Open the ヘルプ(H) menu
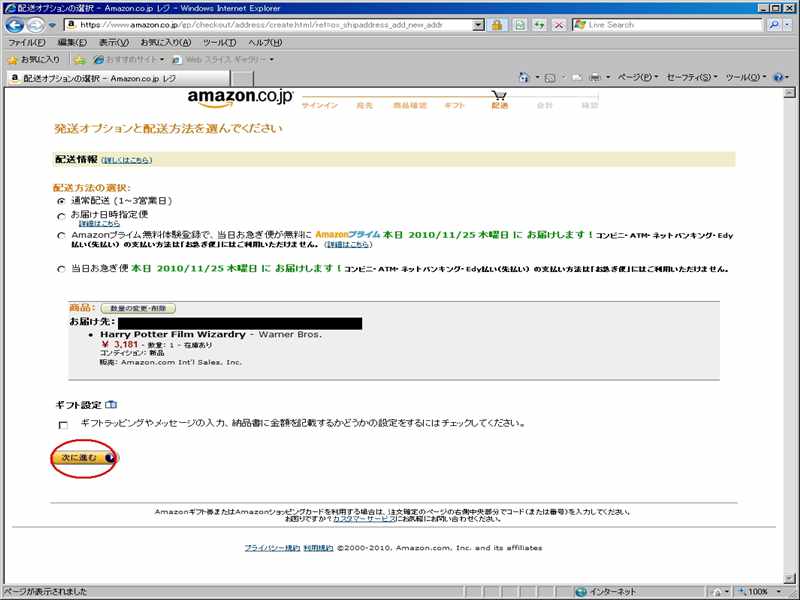The width and height of the screenshot is (800, 600). click(x=265, y=43)
